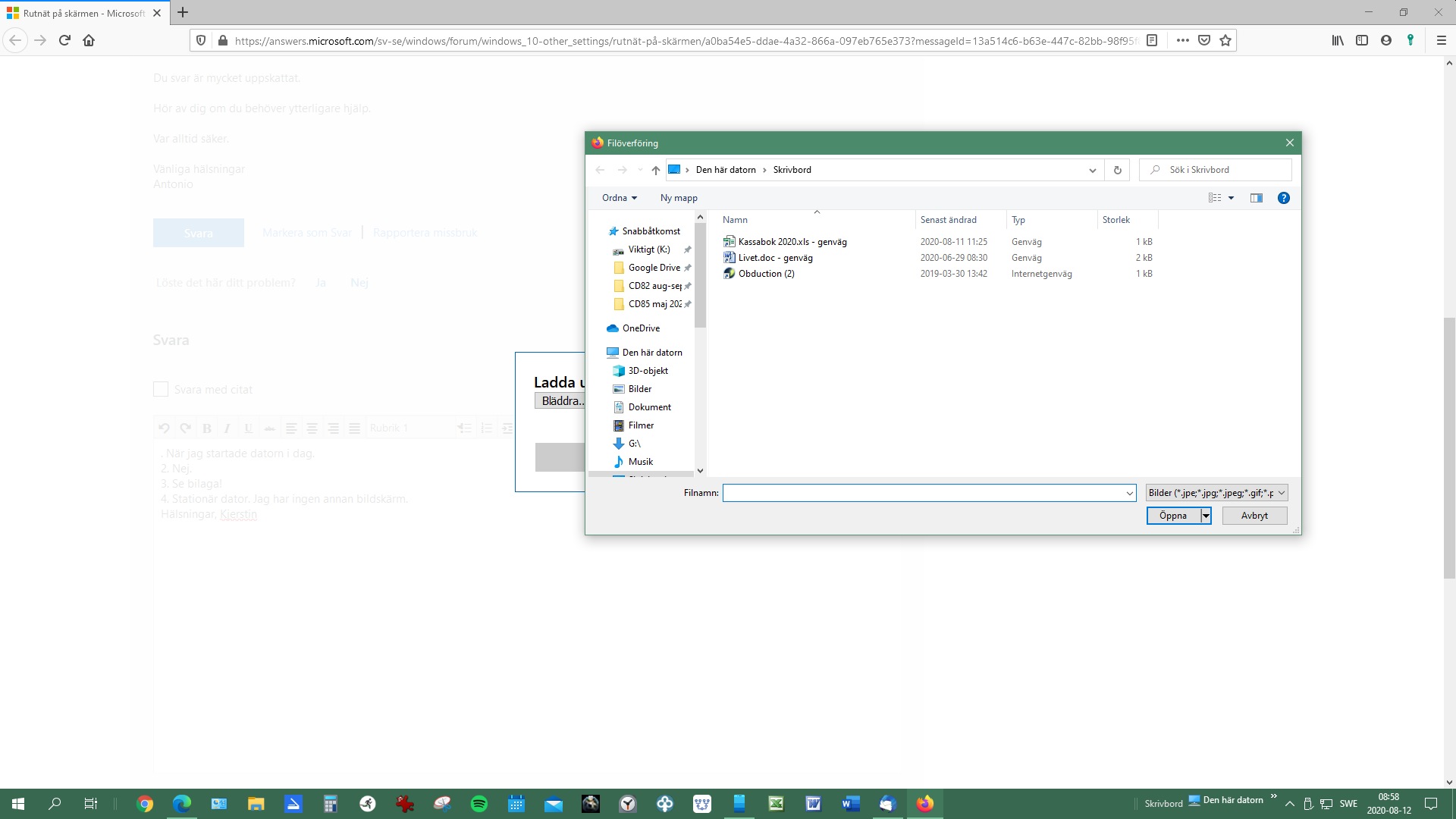Image resolution: width=1456 pixels, height=819 pixels.
Task: Toggle the preview pane icon
Action: 1257,198
